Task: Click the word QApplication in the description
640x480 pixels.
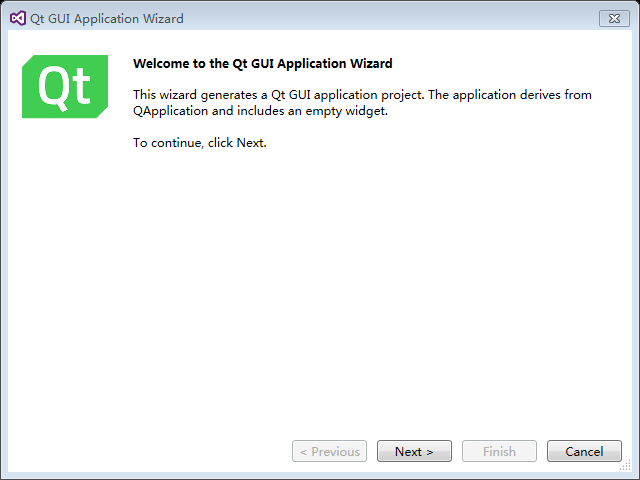Action: click(171, 111)
